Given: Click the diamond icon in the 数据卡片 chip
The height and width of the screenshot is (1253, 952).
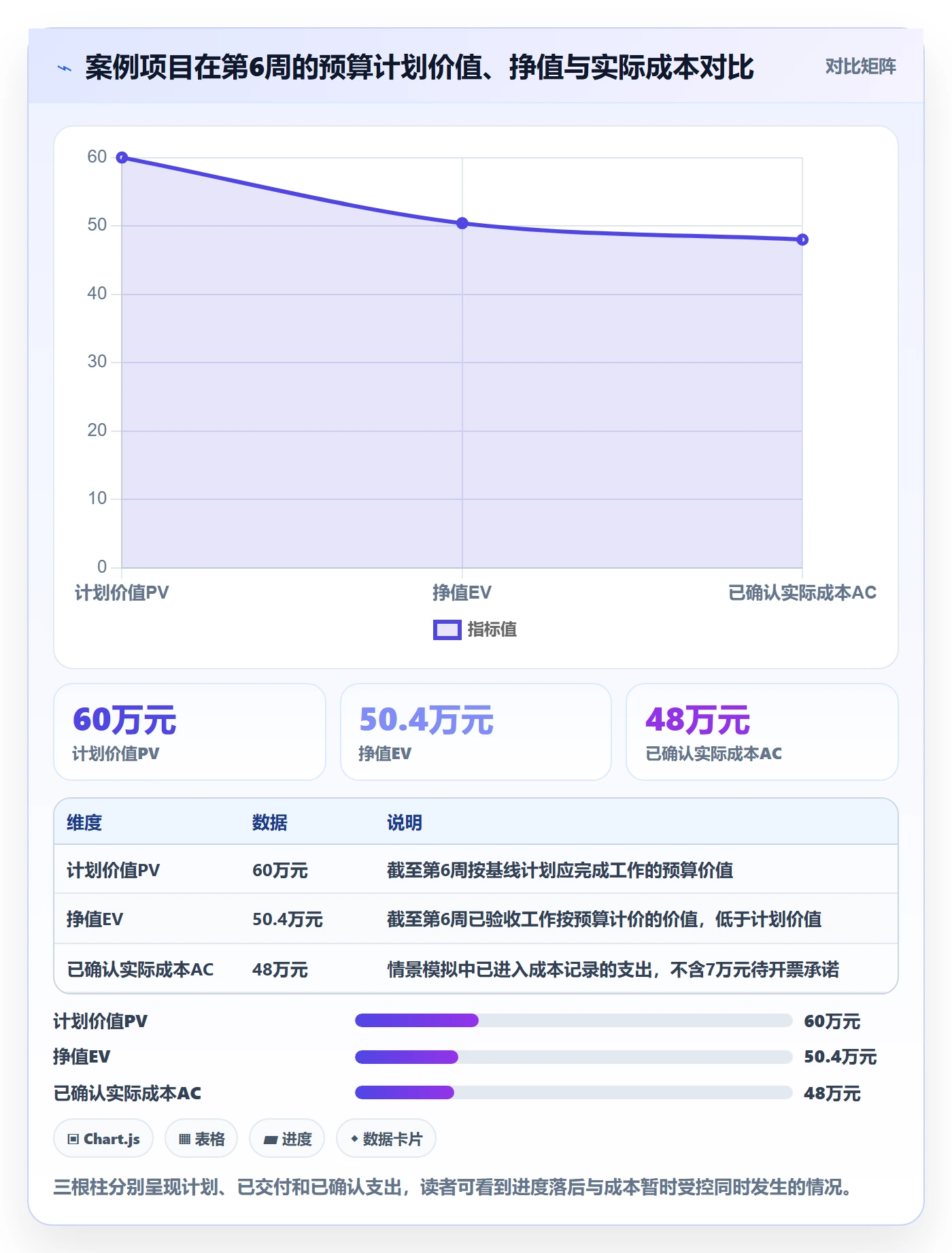Looking at the screenshot, I should [354, 1139].
